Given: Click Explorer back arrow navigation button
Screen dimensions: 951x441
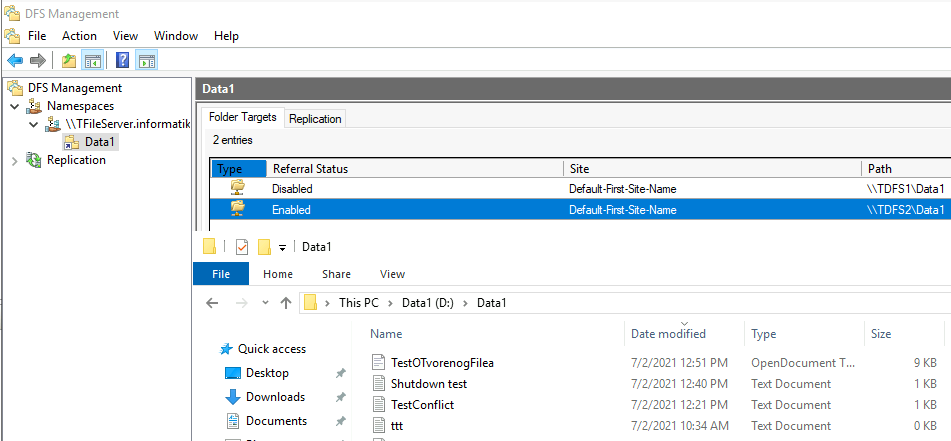Looking at the screenshot, I should (212, 303).
